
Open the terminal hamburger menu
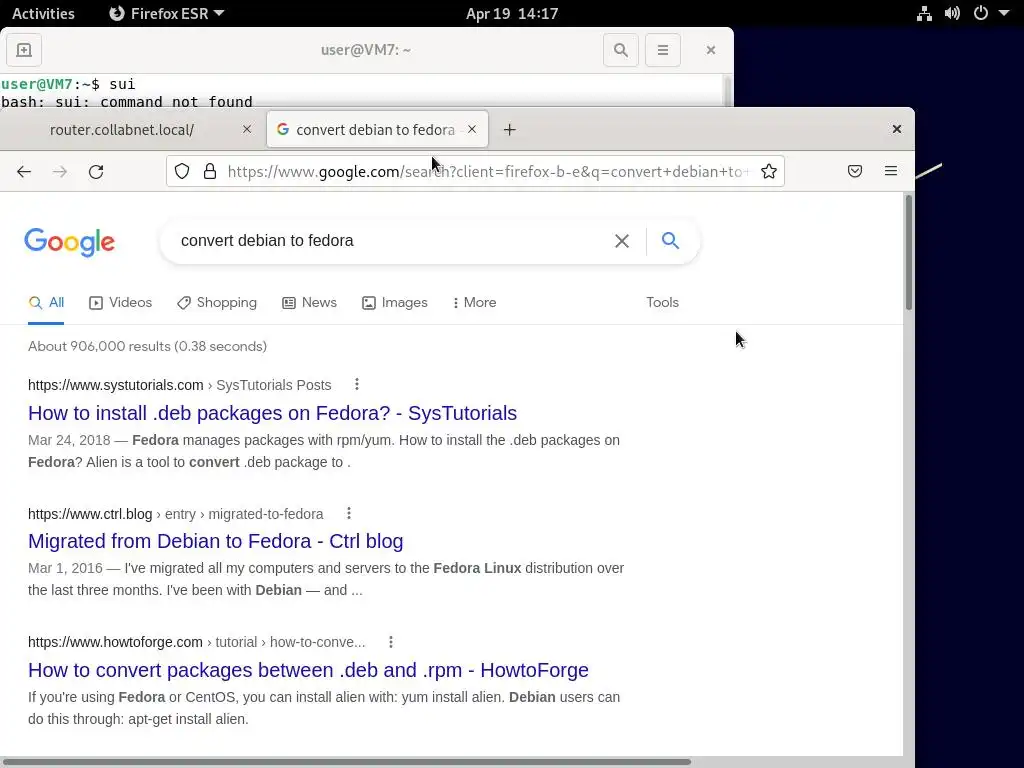662,50
